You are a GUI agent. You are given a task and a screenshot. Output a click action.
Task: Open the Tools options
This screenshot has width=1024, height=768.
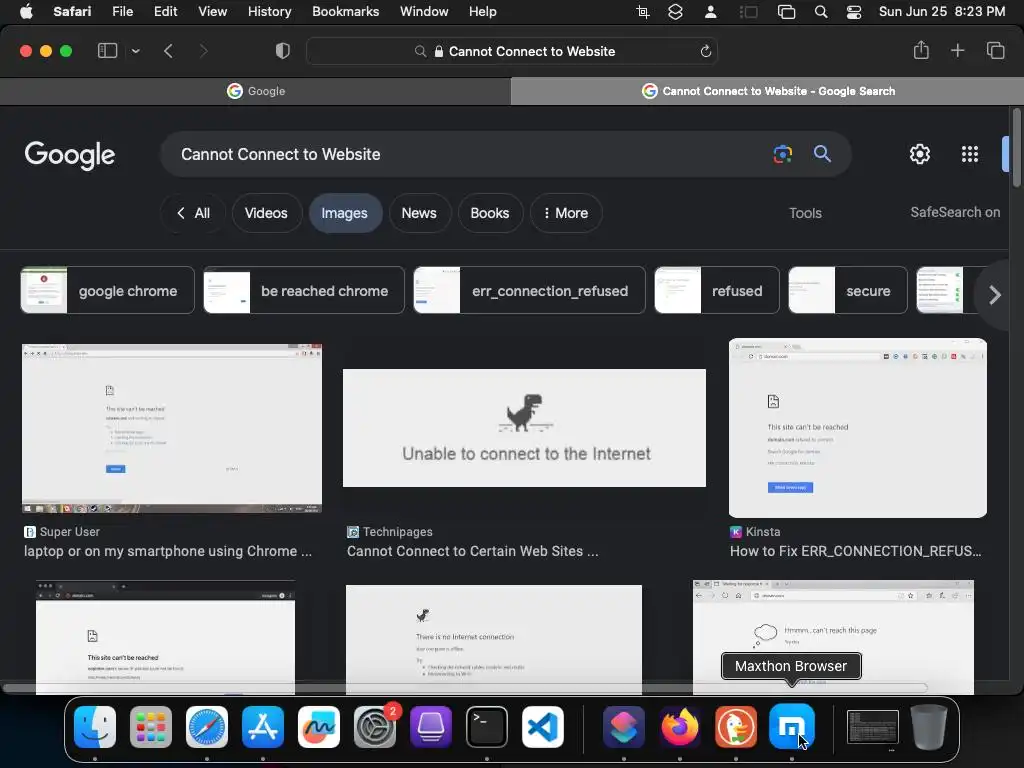click(x=805, y=213)
